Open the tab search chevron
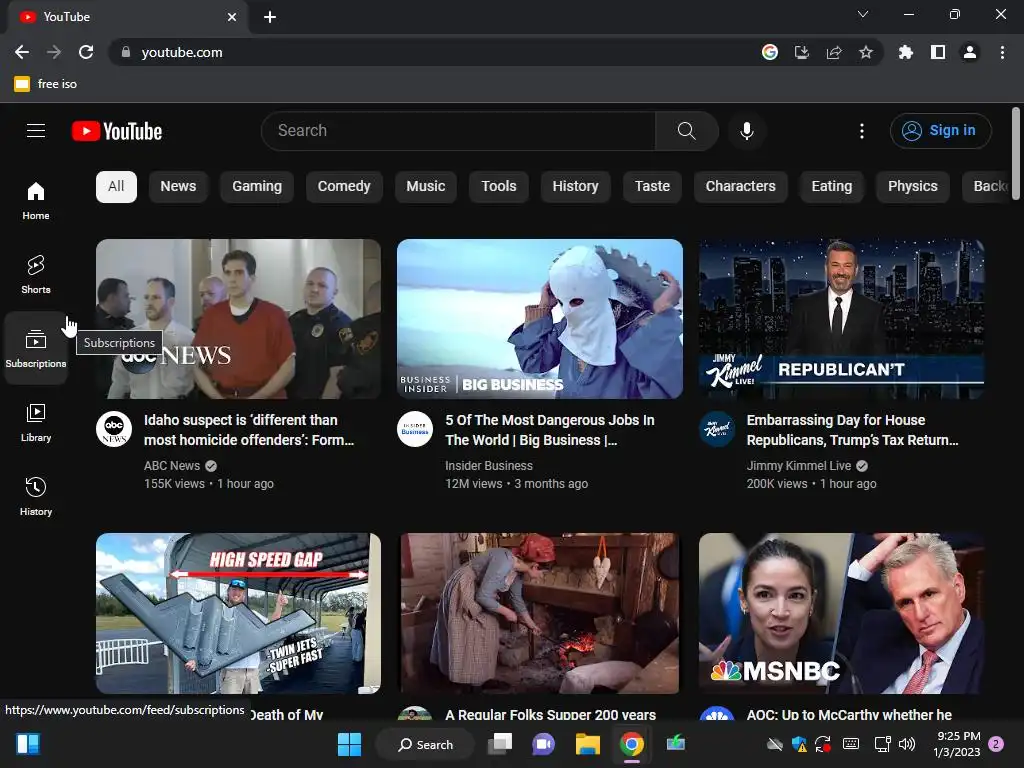The image size is (1024, 768). 863,14
